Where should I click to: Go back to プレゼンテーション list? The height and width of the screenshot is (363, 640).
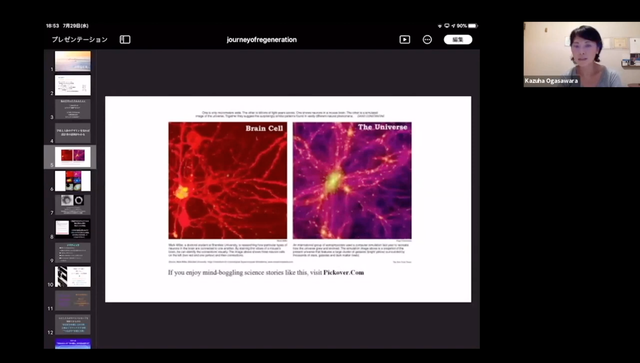(80, 40)
